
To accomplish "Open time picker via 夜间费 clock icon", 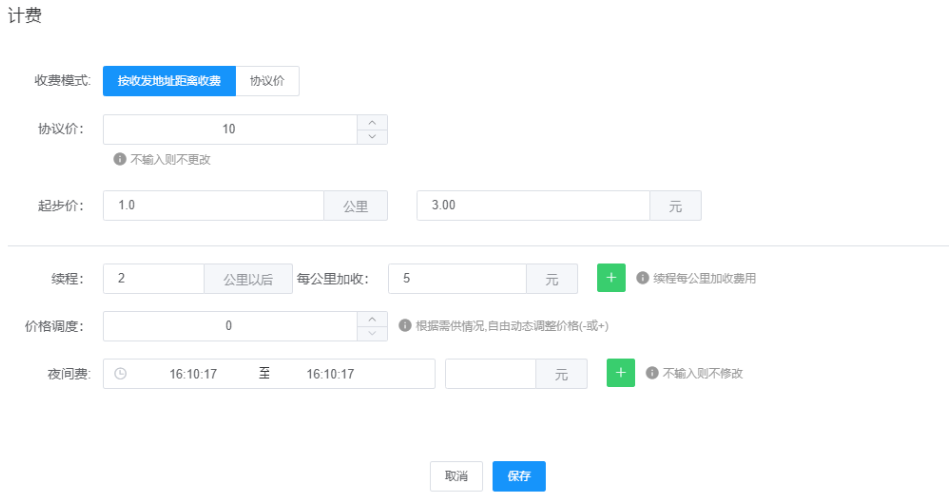I will point(120,374).
